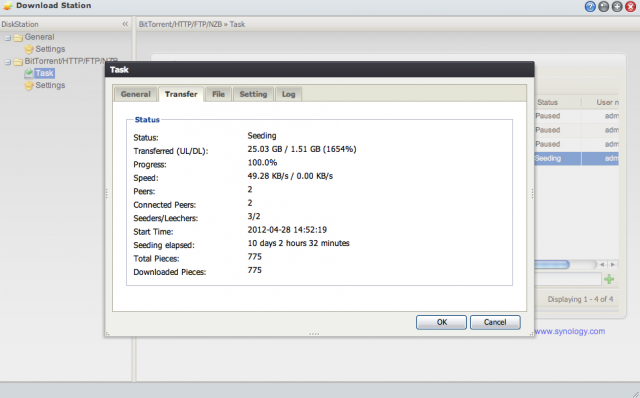Select the Seeding row in task list
Image resolution: width=640 pixels, height=398 pixels.
click(x=576, y=158)
